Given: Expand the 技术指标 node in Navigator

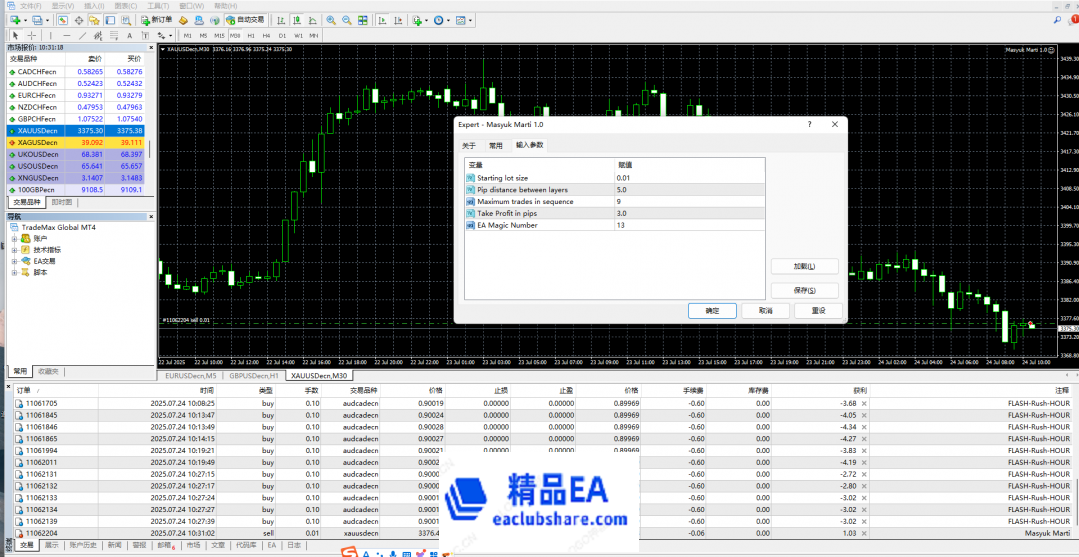Looking at the screenshot, I should (14, 250).
